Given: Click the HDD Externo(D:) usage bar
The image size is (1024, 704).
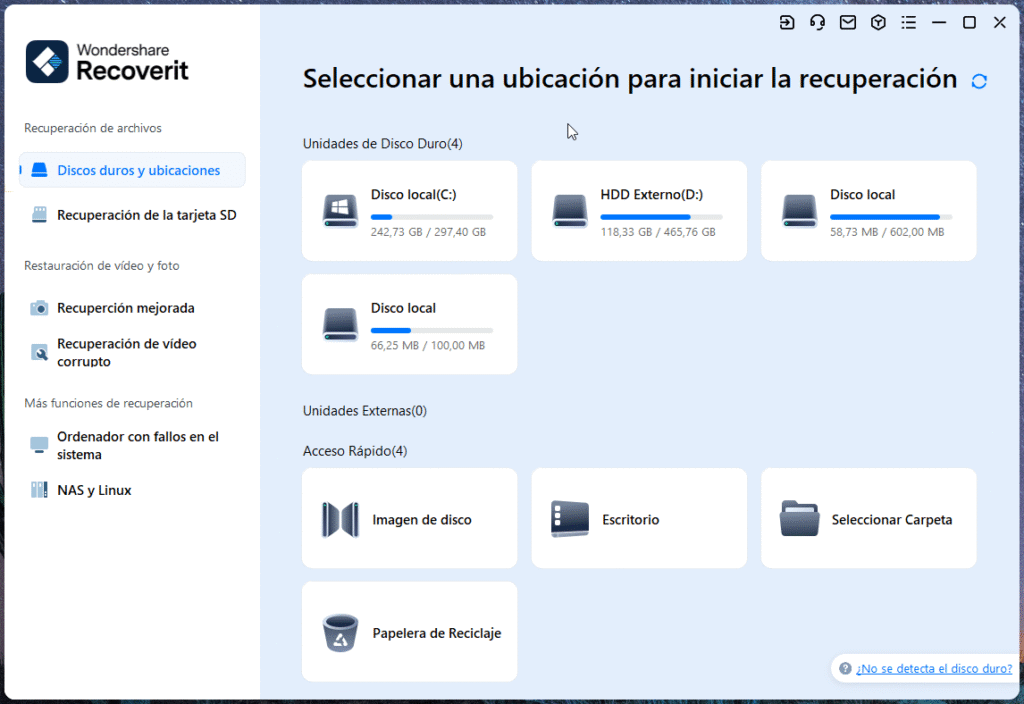Looking at the screenshot, I should pyautogui.click(x=662, y=217).
